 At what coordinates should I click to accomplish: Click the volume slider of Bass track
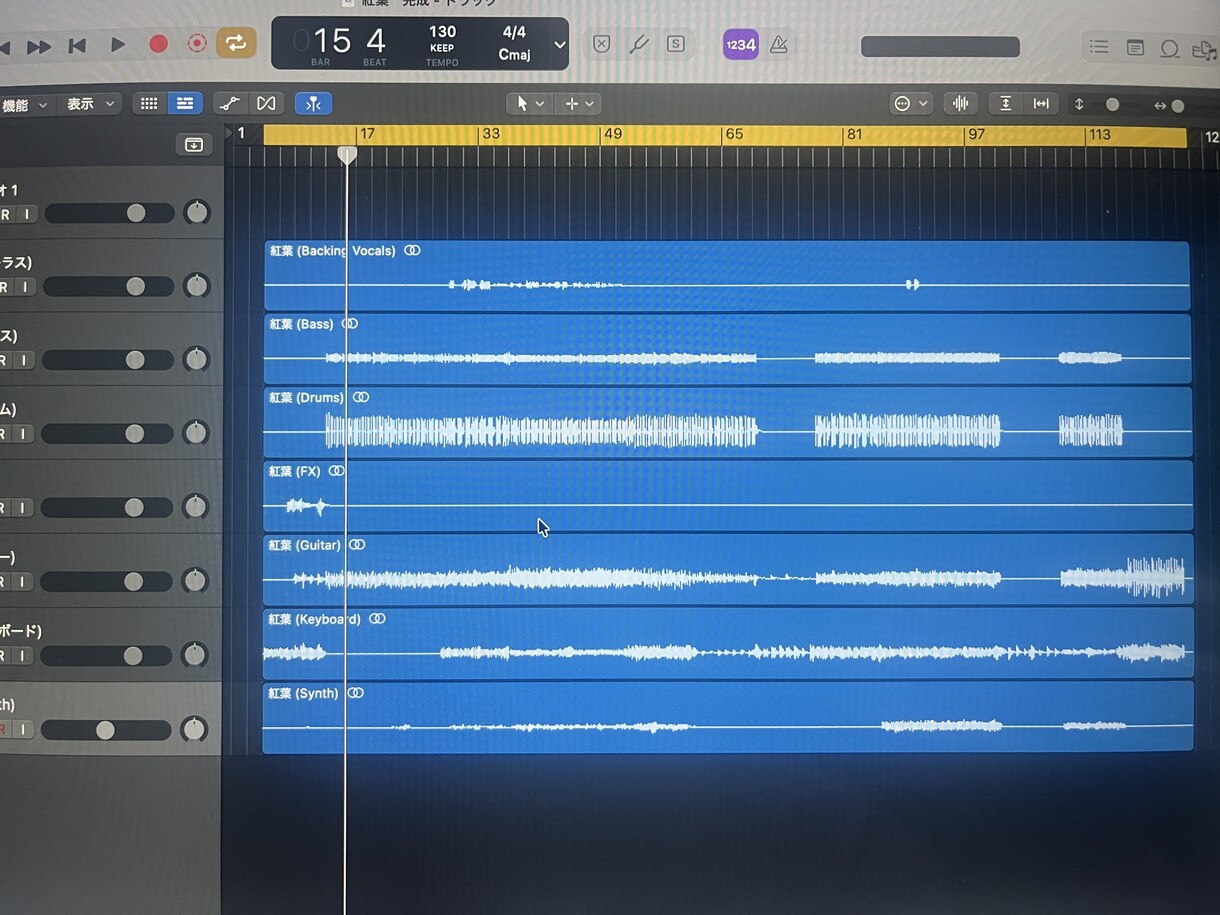(108, 360)
